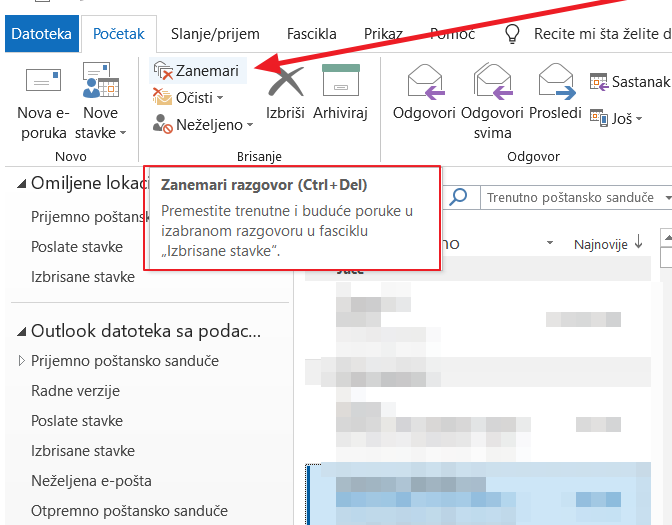Switch to the Fascikla tab
The height and width of the screenshot is (525, 672).
coord(312,34)
